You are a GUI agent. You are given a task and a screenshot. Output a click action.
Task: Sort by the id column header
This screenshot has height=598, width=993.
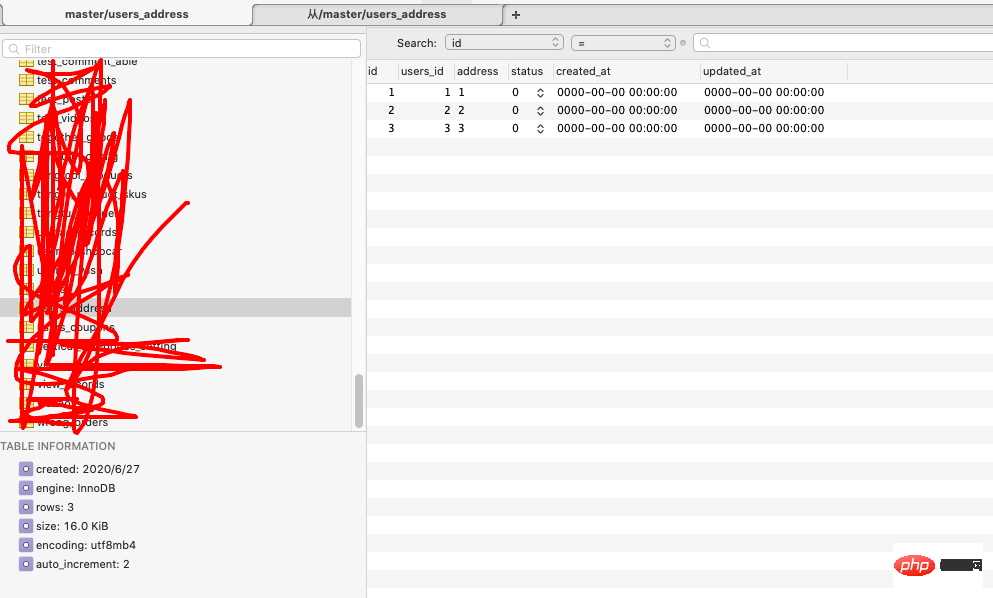(382, 71)
